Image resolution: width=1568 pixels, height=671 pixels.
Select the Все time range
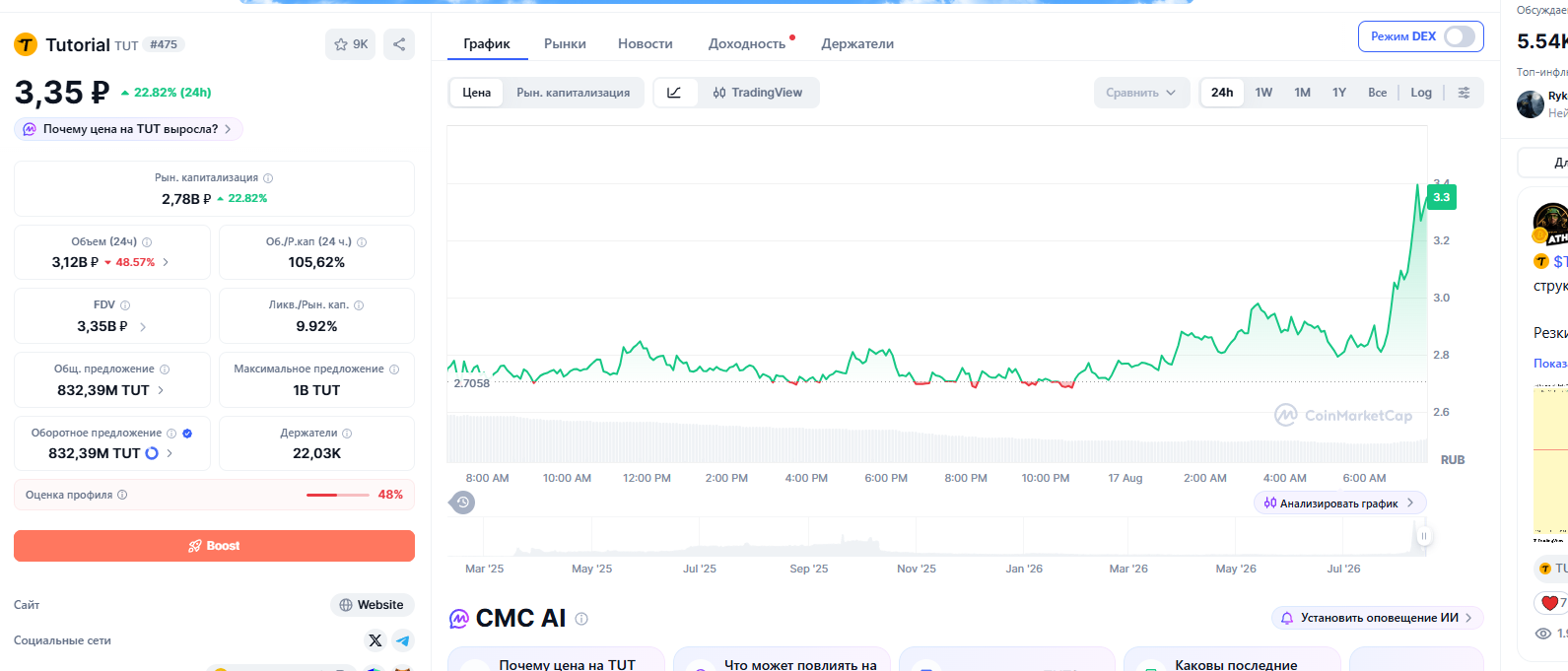(x=1378, y=93)
